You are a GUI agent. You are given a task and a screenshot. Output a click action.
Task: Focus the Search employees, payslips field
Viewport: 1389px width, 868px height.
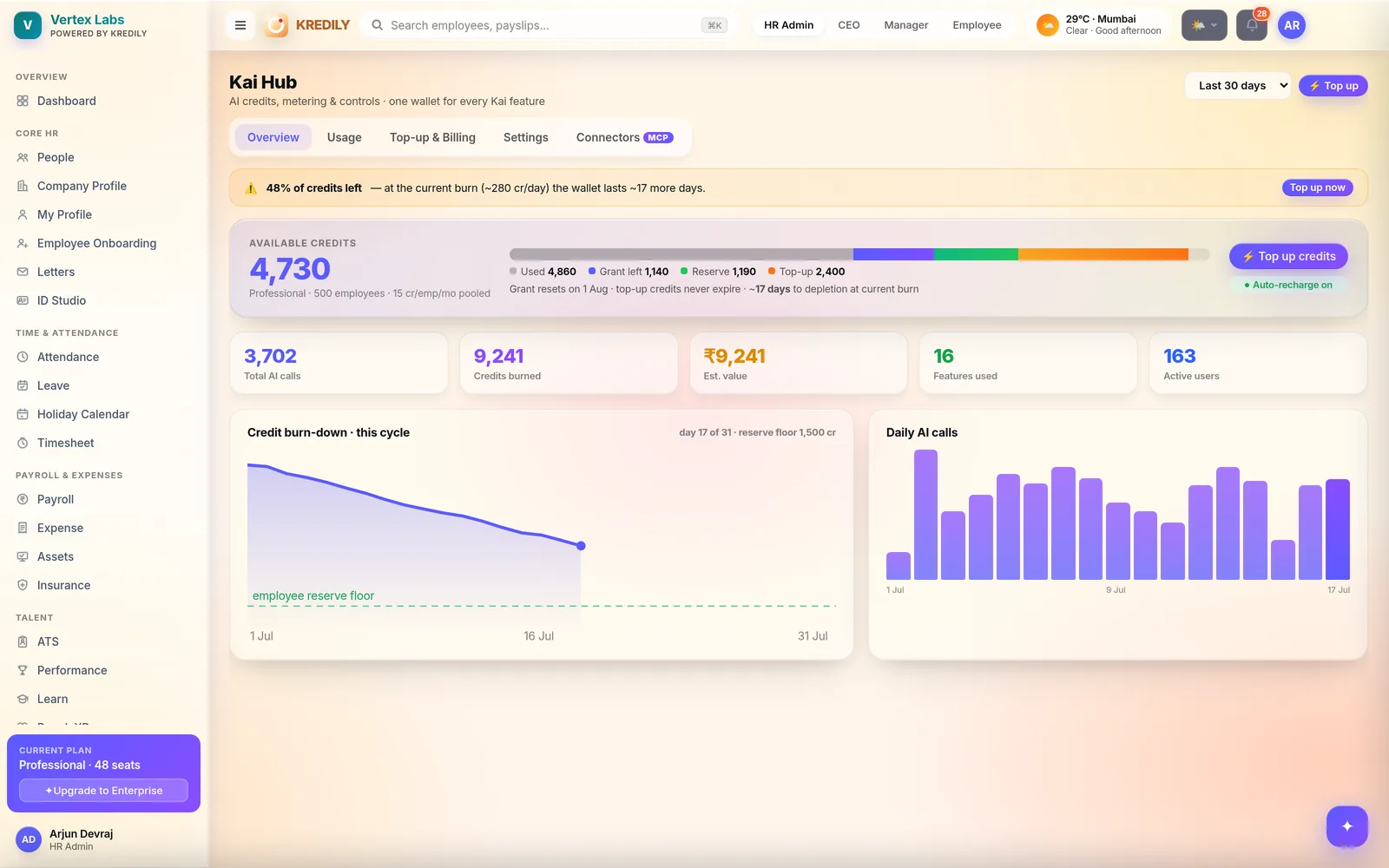pos(549,25)
